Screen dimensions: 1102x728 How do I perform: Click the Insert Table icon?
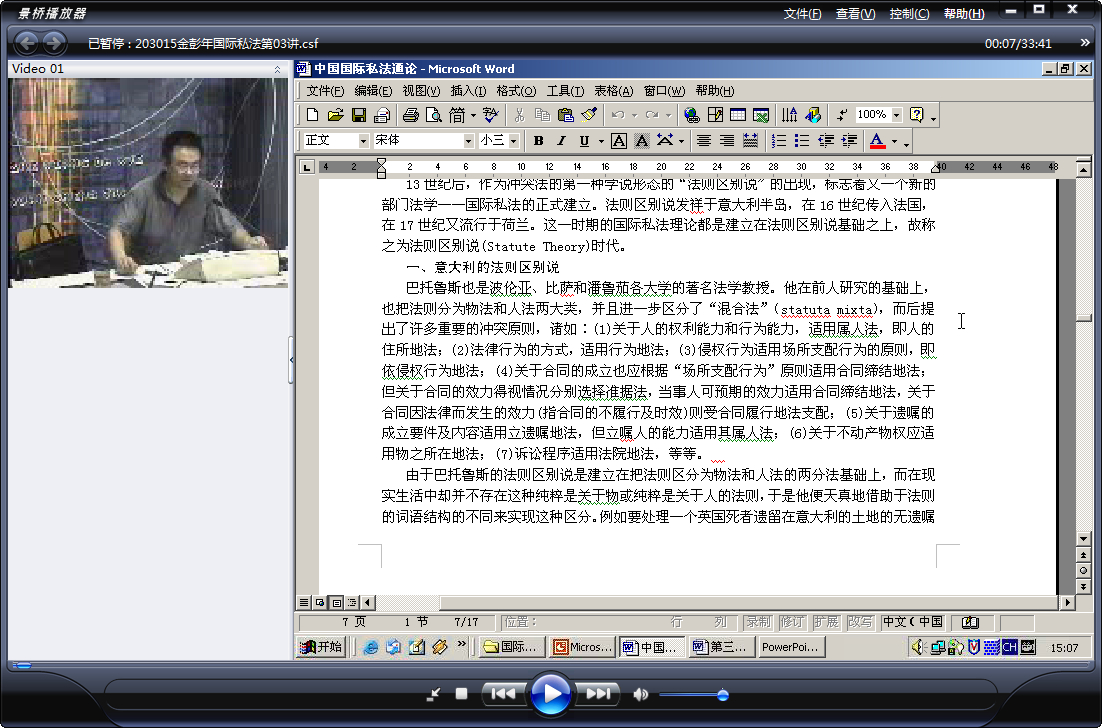737,115
